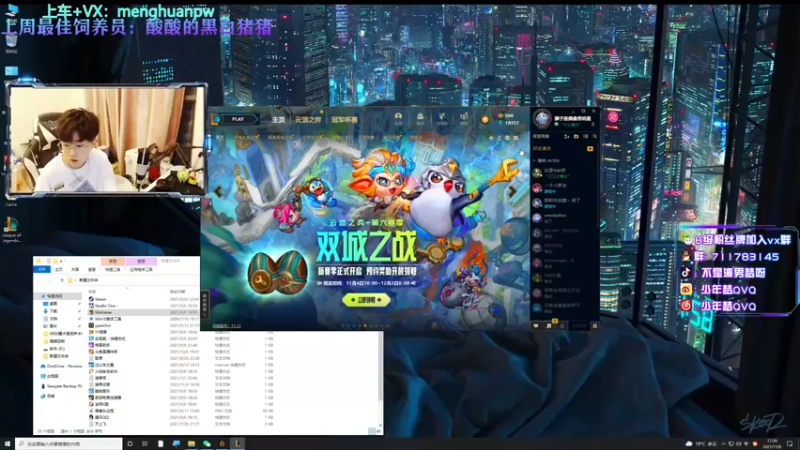This screenshot has height=450, width=800.
Task: Switch to the 云顶之弈 tab
Action: (308, 120)
